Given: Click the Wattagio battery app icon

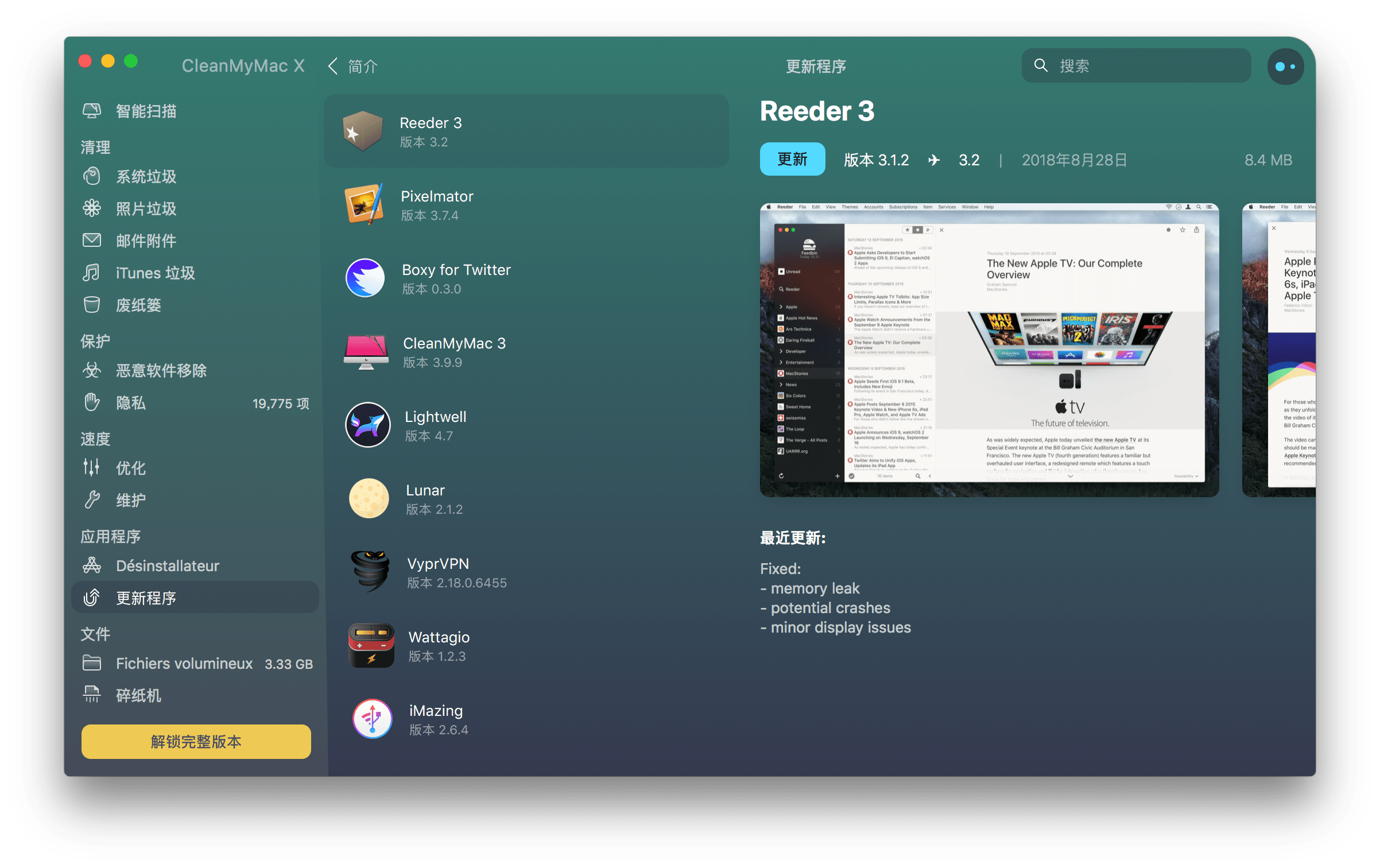Looking at the screenshot, I should click(x=371, y=646).
